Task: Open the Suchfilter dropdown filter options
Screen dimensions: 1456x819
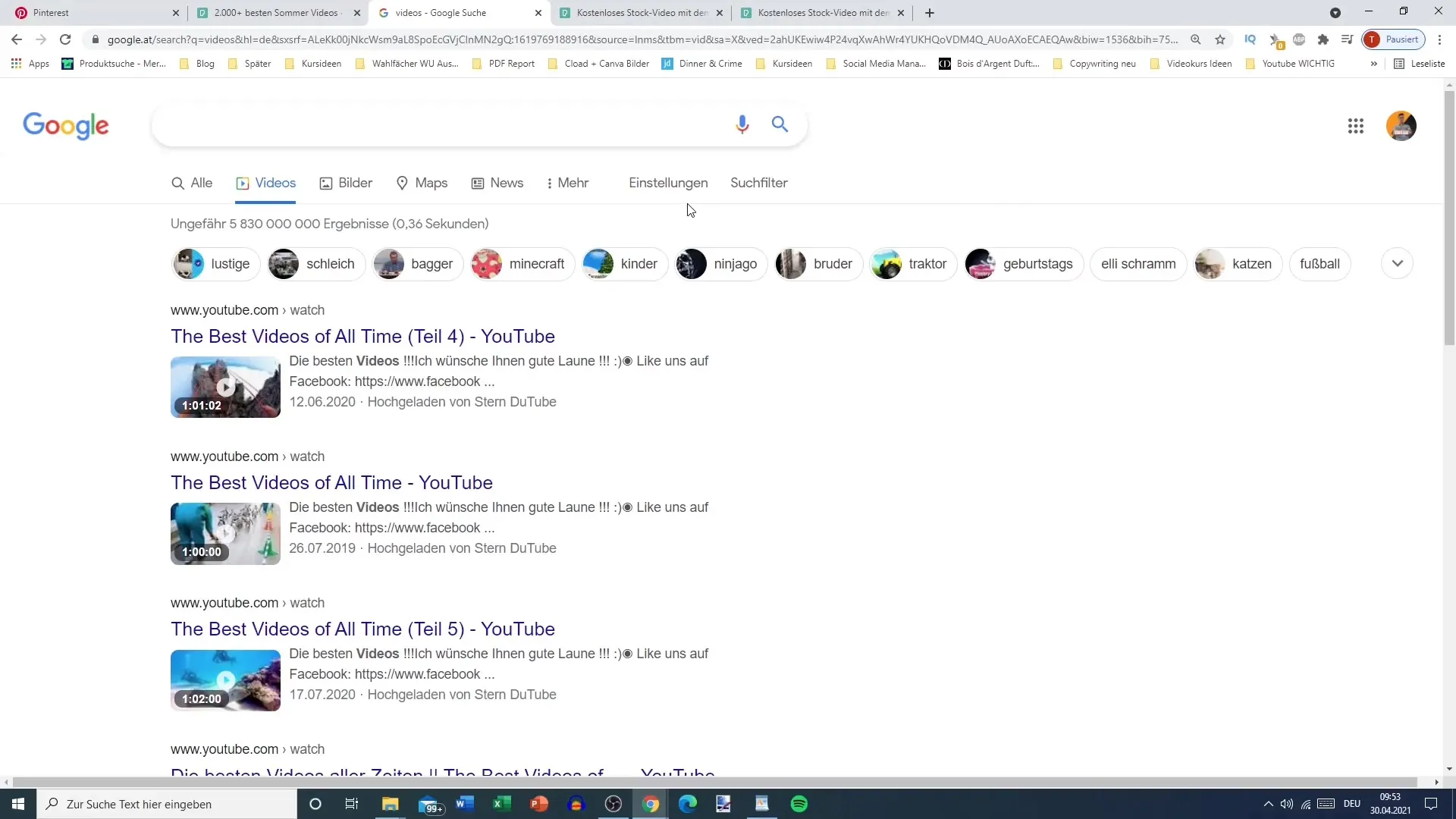Action: point(758,183)
